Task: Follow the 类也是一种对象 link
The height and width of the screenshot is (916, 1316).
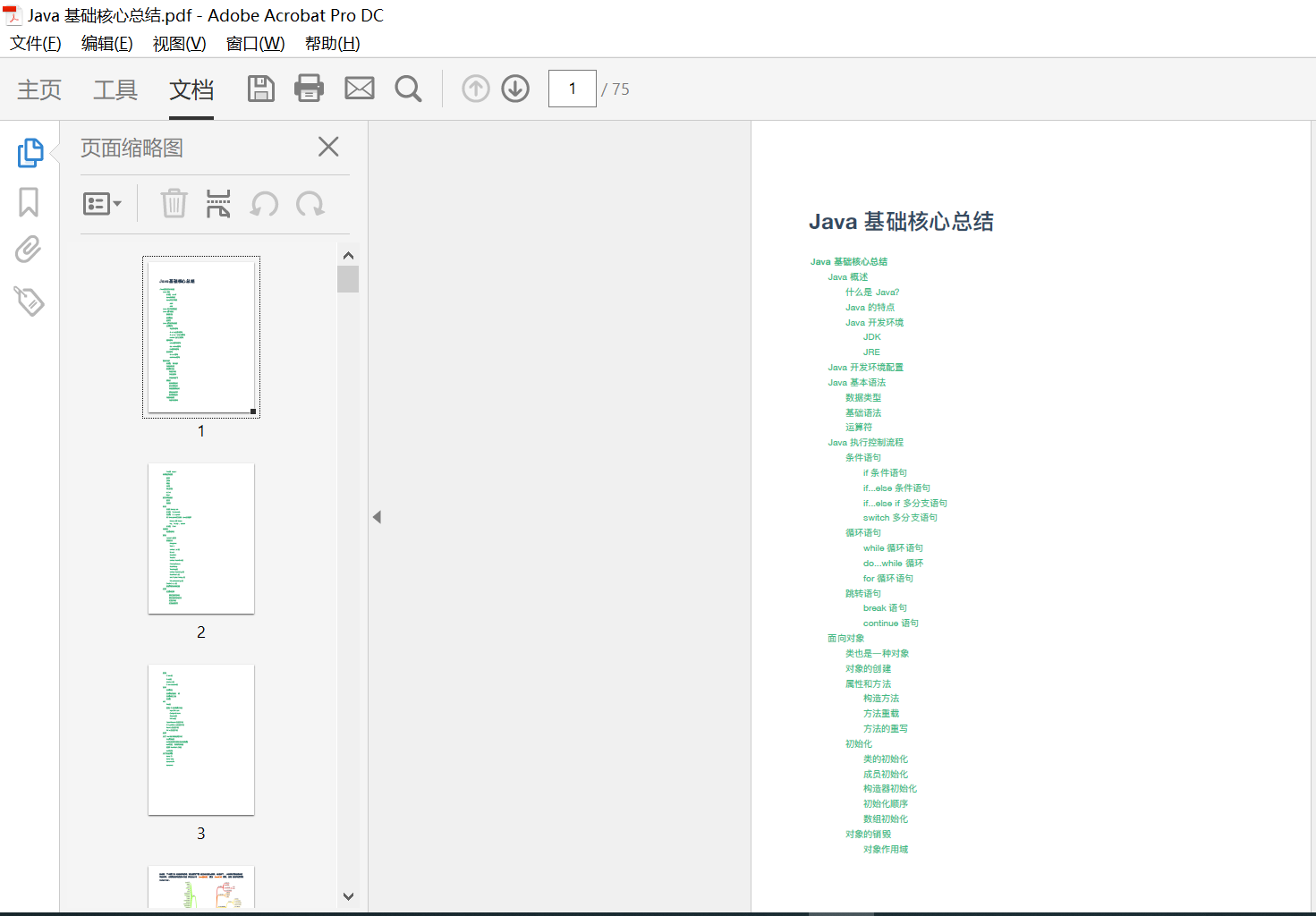Action: tap(877, 654)
